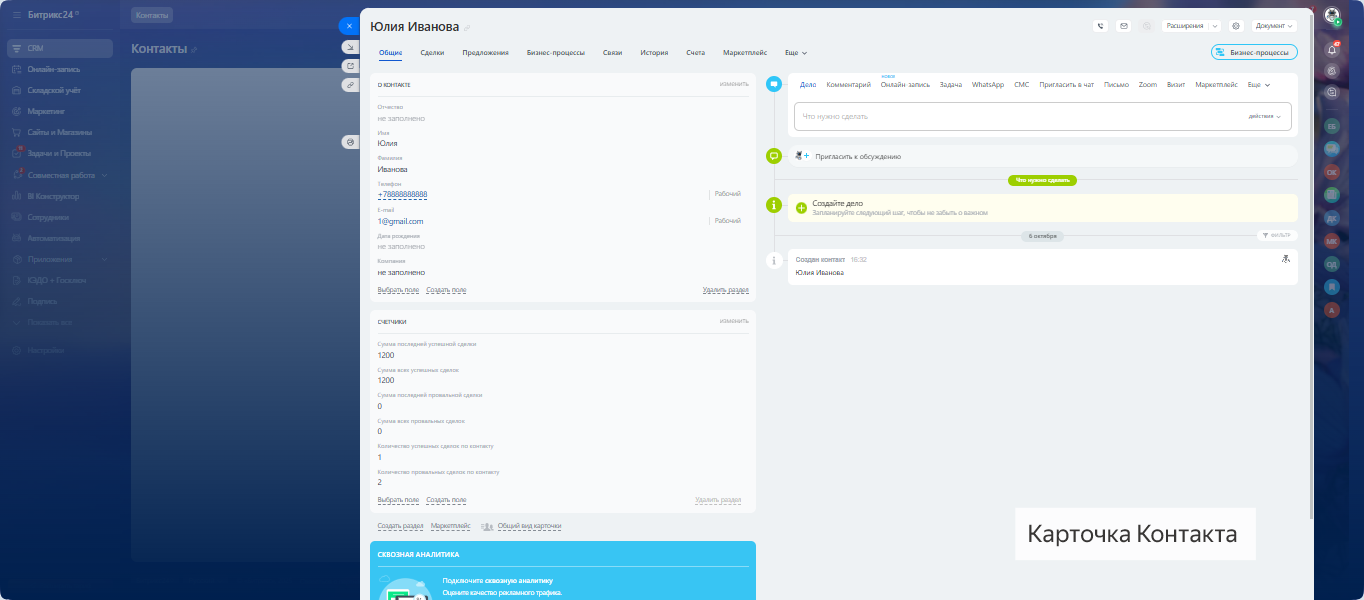This screenshot has height=600, width=1364.
Task: Click the envelope email icon in header
Action: (x=1123, y=26)
